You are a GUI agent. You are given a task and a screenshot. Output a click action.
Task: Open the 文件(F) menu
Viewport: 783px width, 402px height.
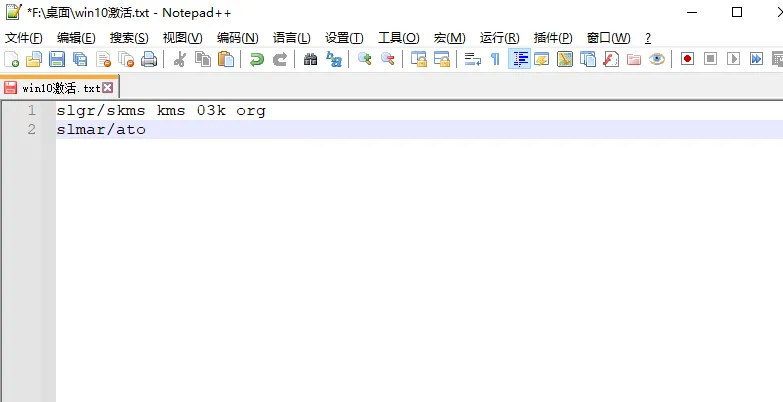coord(23,38)
